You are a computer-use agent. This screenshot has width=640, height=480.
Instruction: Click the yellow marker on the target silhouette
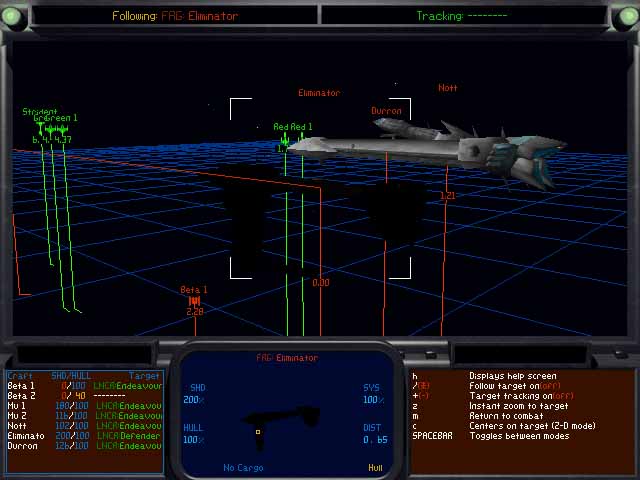click(x=258, y=432)
